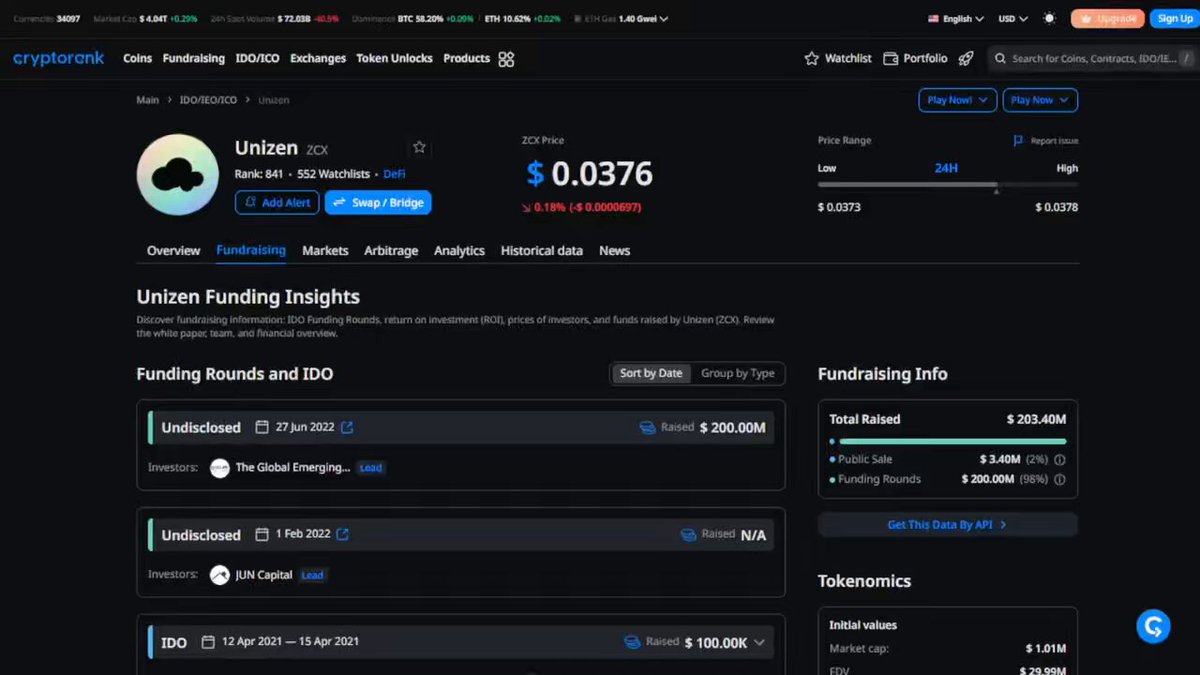Add Unizen to watchlist star

point(420,147)
